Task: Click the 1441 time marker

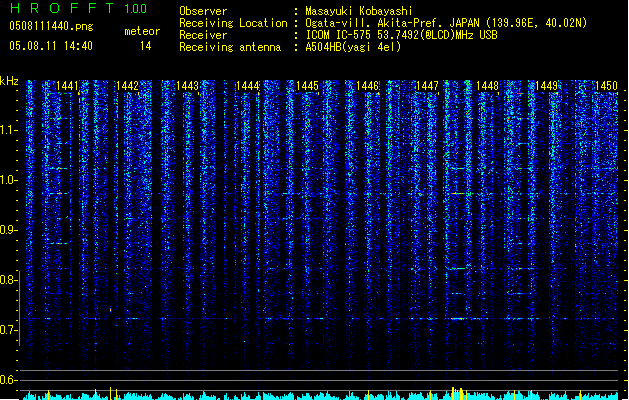Action: 67,86
